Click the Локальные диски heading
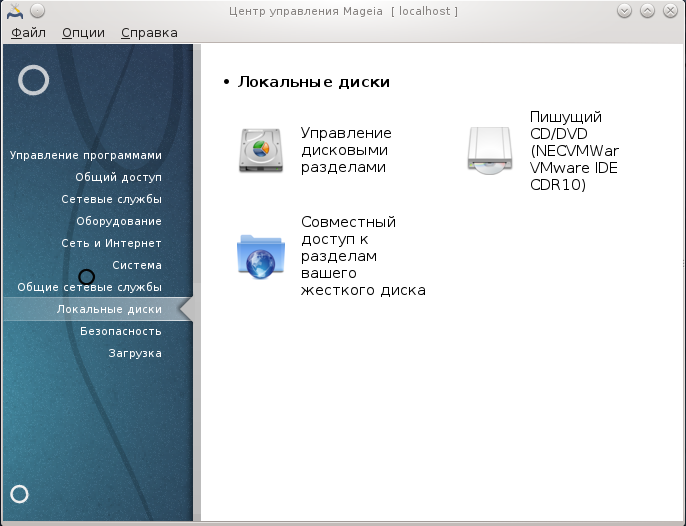Image resolution: width=686 pixels, height=526 pixels. [314, 82]
